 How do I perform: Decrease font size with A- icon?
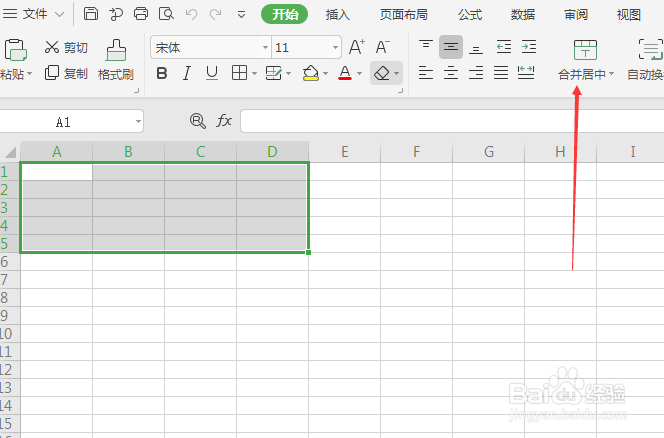[x=382, y=47]
